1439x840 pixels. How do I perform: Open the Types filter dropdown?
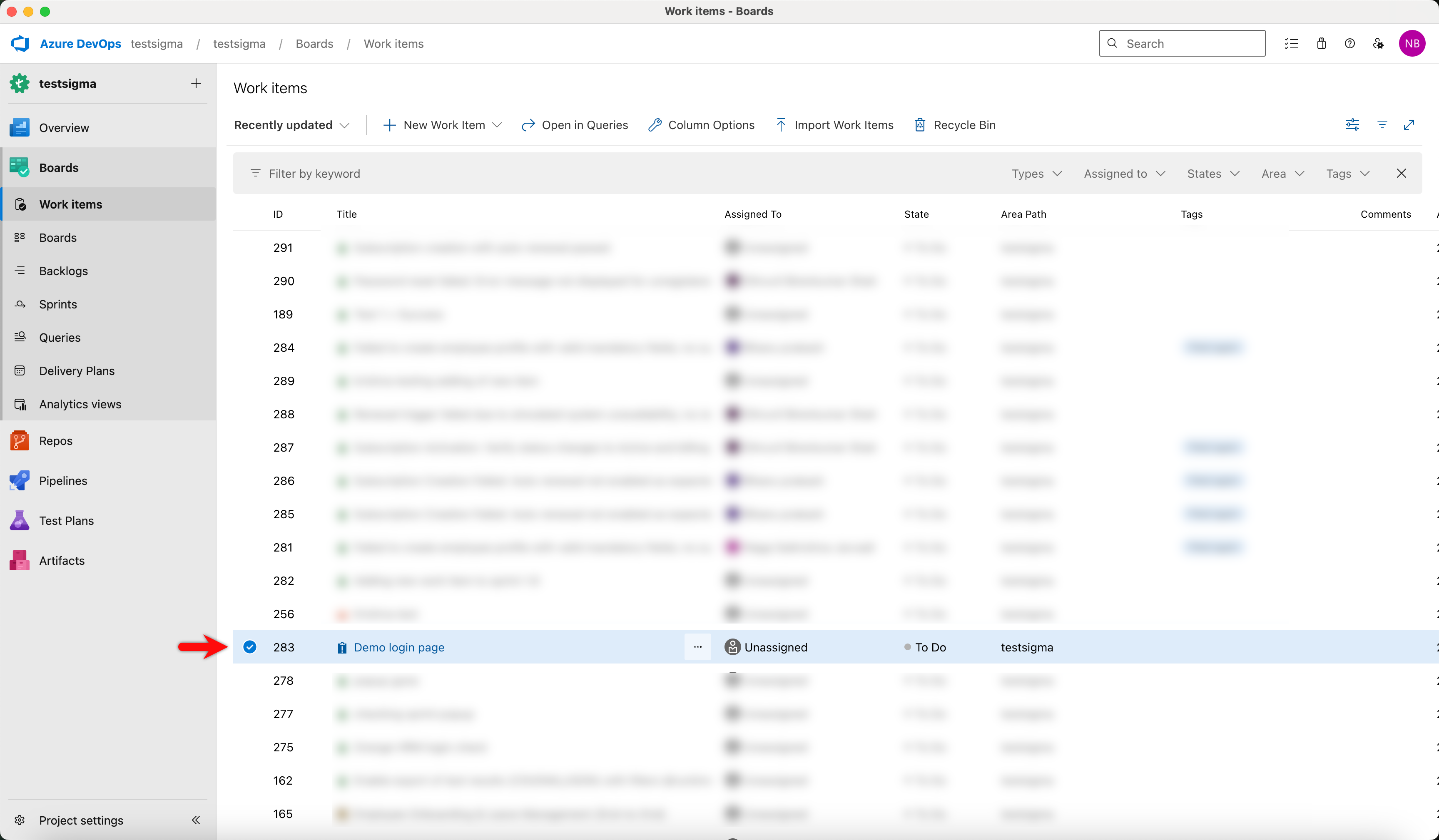[1036, 173]
